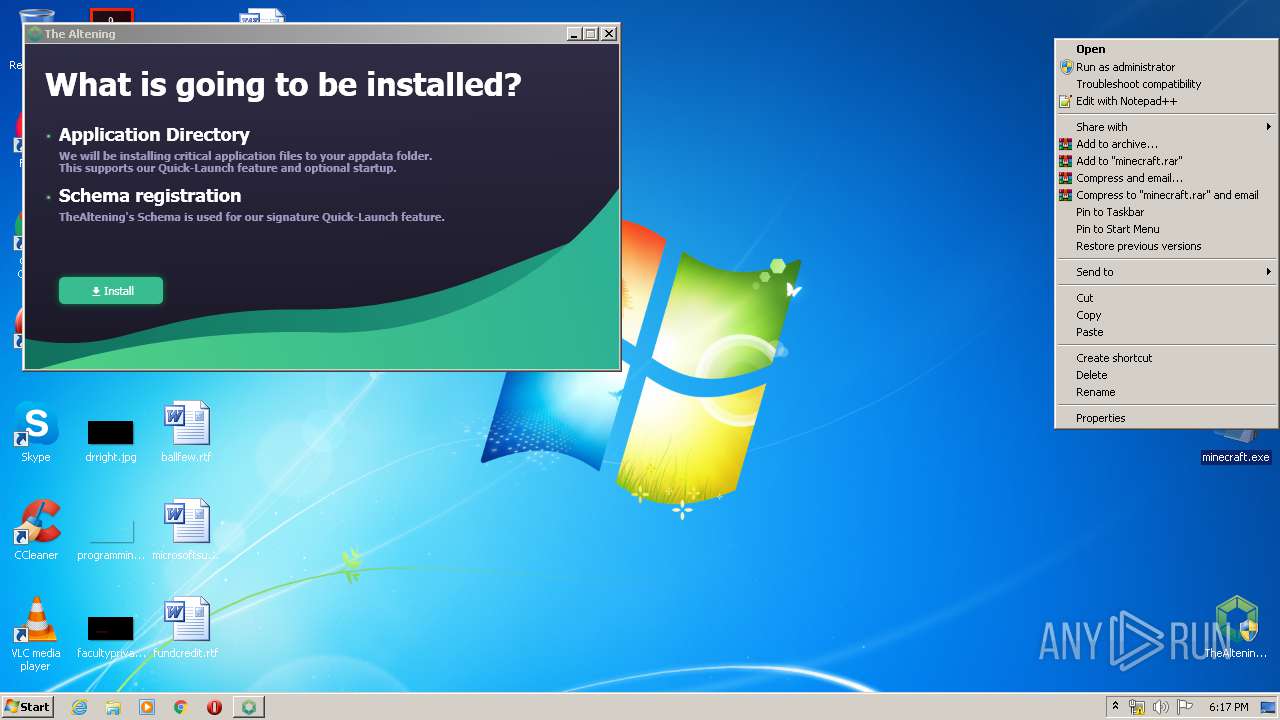Open Action Center flag icon
Image resolution: width=1280 pixels, height=720 pixels.
click(x=1185, y=707)
